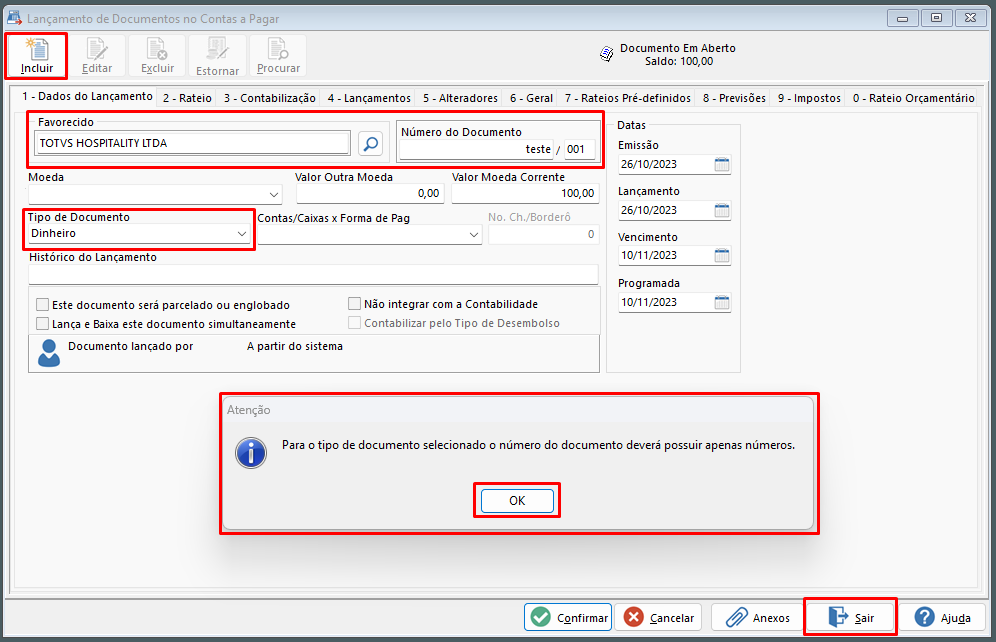Image resolution: width=996 pixels, height=642 pixels.
Task: Check Não integrar com a Contabilidade
Action: pyautogui.click(x=354, y=304)
